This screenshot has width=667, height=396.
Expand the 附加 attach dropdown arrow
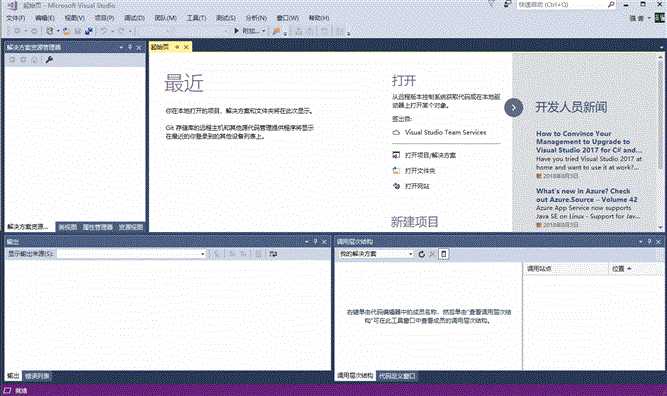264,31
